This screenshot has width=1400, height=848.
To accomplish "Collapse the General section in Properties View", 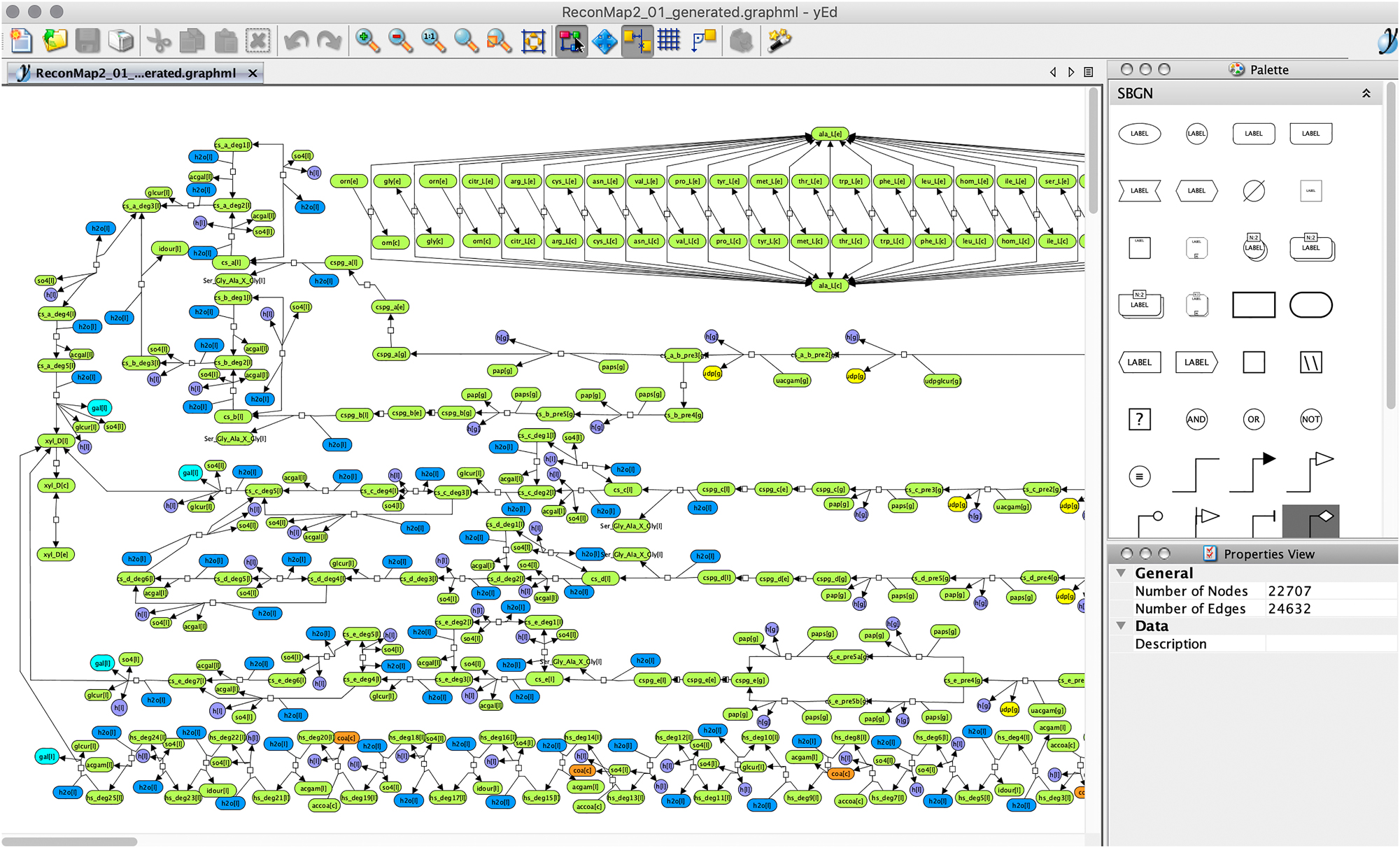I will 1121,573.
